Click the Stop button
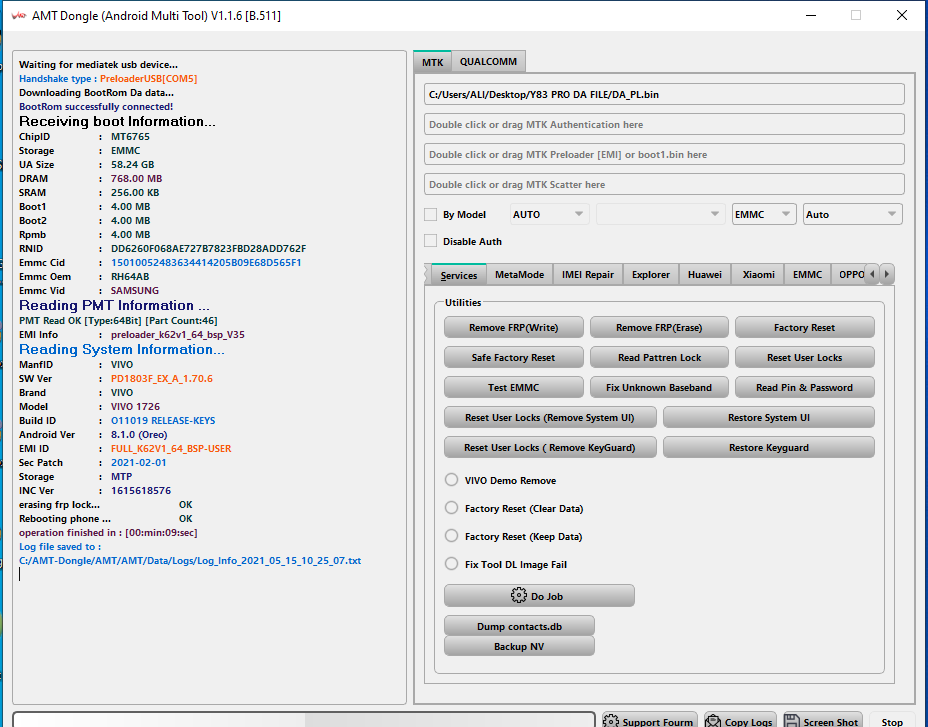This screenshot has width=928, height=727. [x=892, y=721]
